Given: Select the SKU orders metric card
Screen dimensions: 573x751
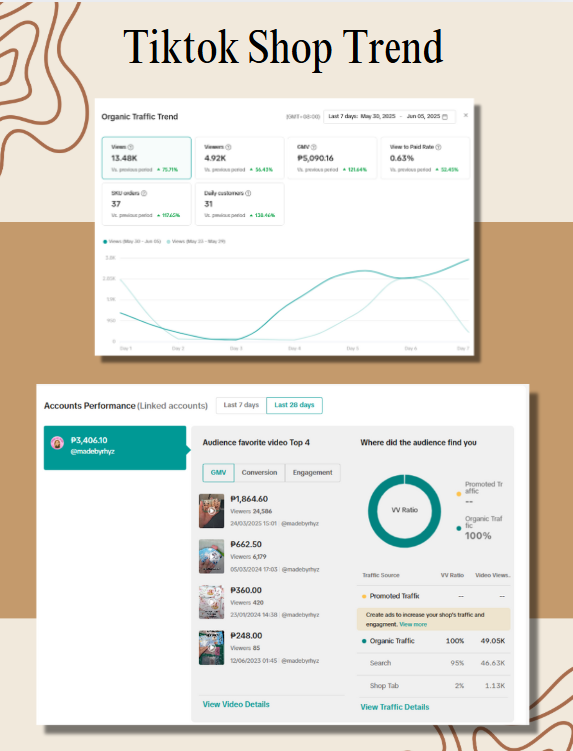Looking at the screenshot, I should [147, 204].
